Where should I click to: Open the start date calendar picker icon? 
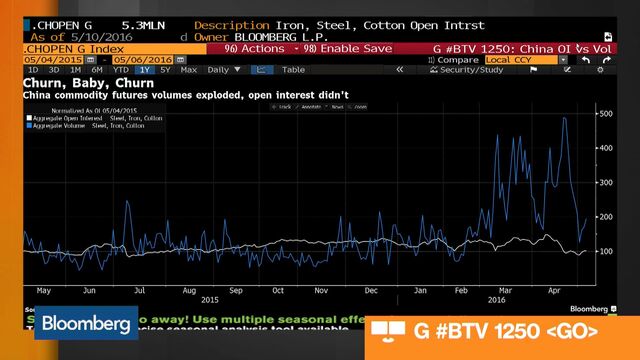[x=91, y=60]
